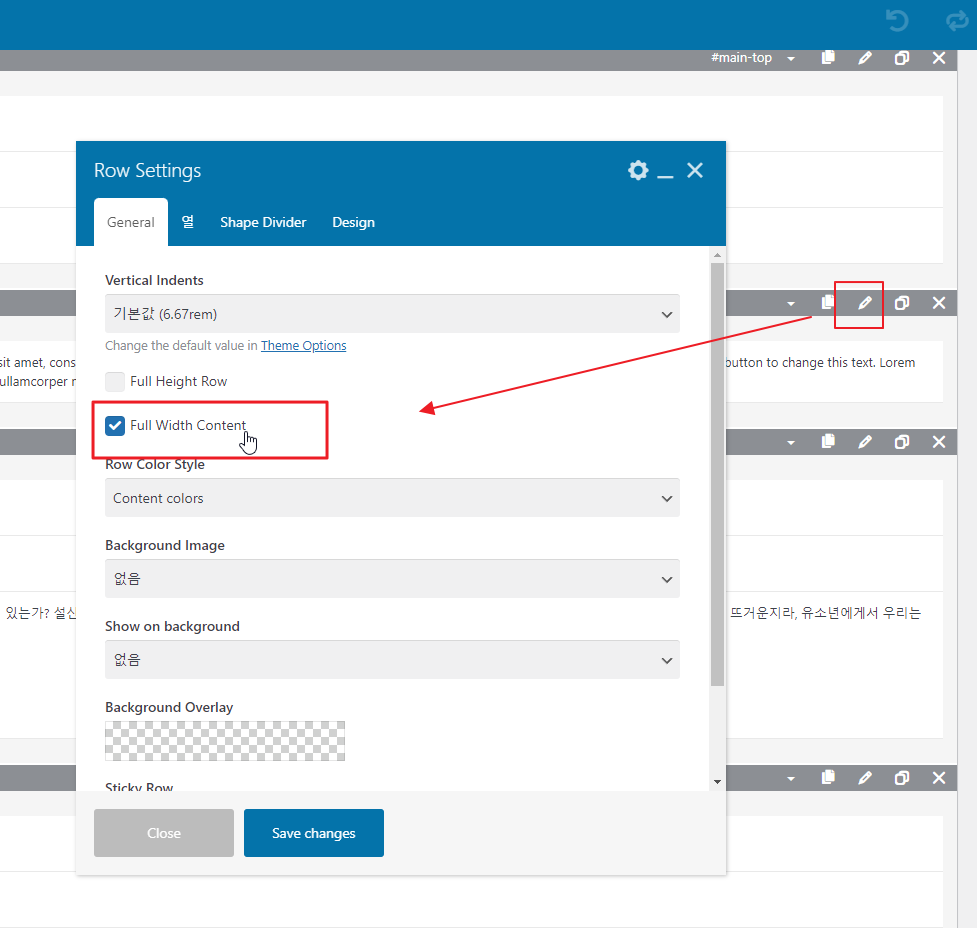Open the Design tab
This screenshot has height=928, width=977.
(x=353, y=222)
